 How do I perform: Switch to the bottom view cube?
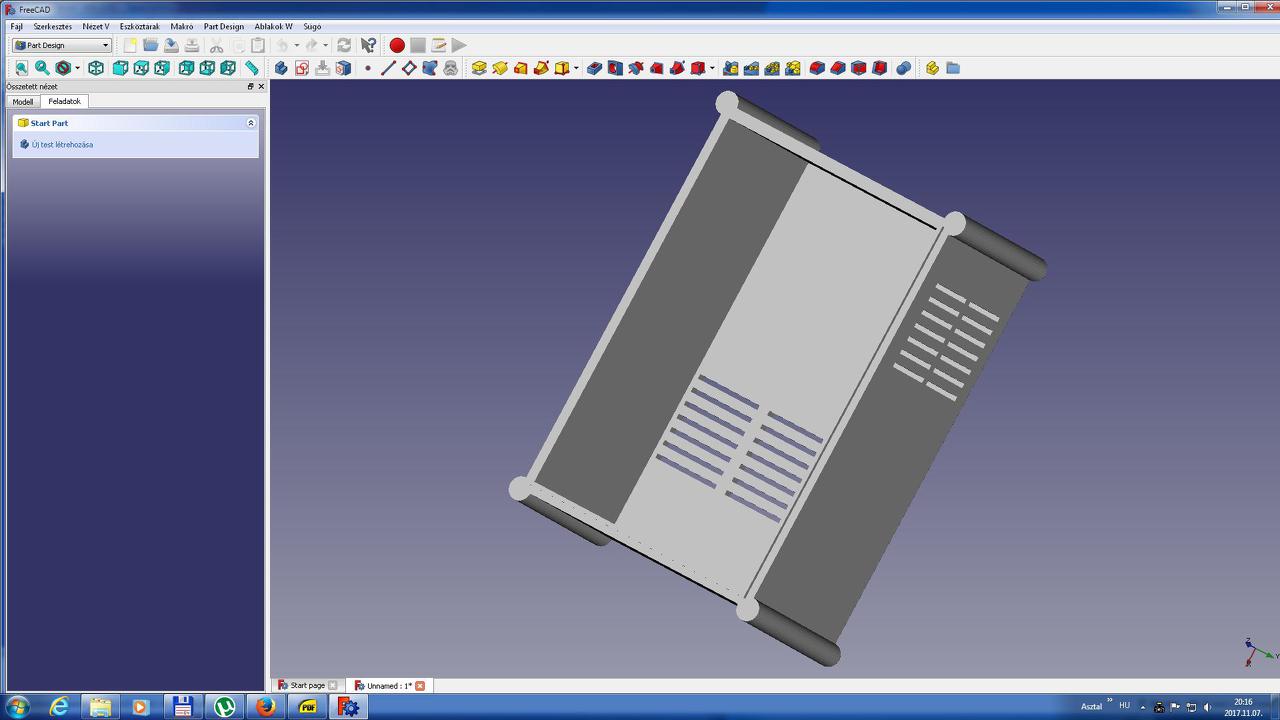(x=207, y=68)
